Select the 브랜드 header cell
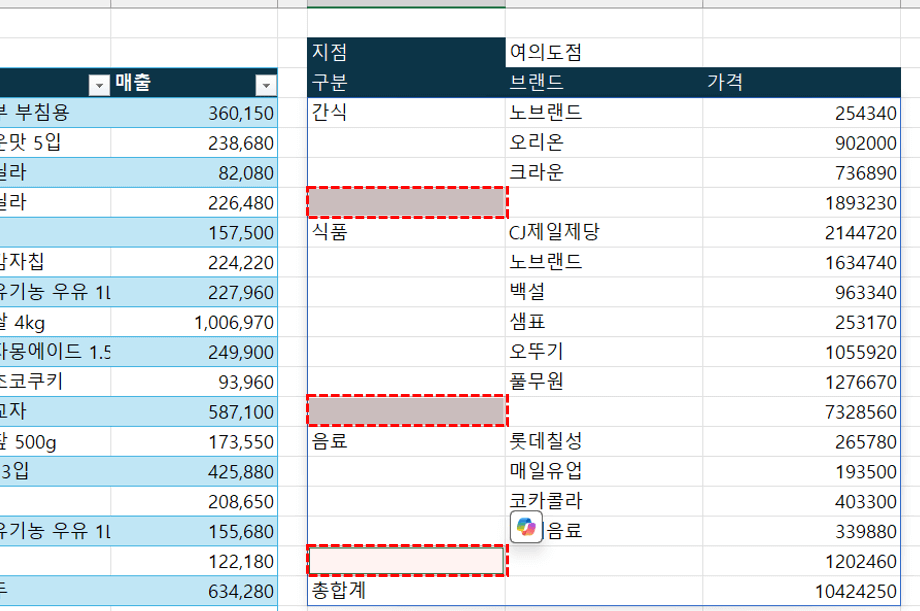920x611 pixels. click(603, 82)
